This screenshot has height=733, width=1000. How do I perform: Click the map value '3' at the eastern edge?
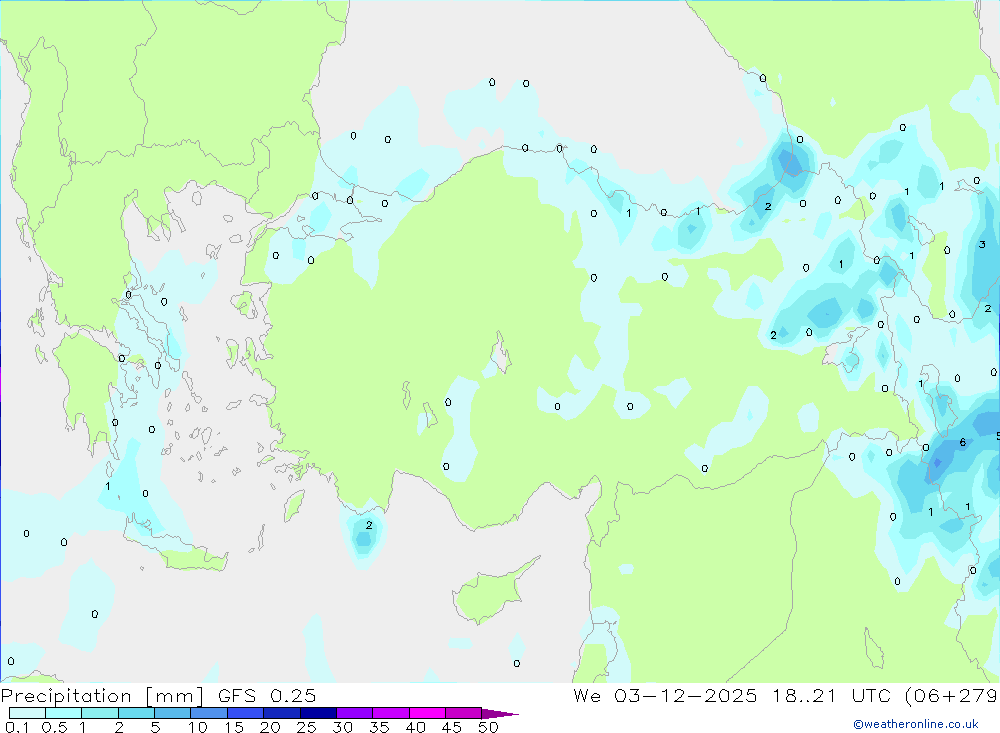pyautogui.click(x=982, y=244)
